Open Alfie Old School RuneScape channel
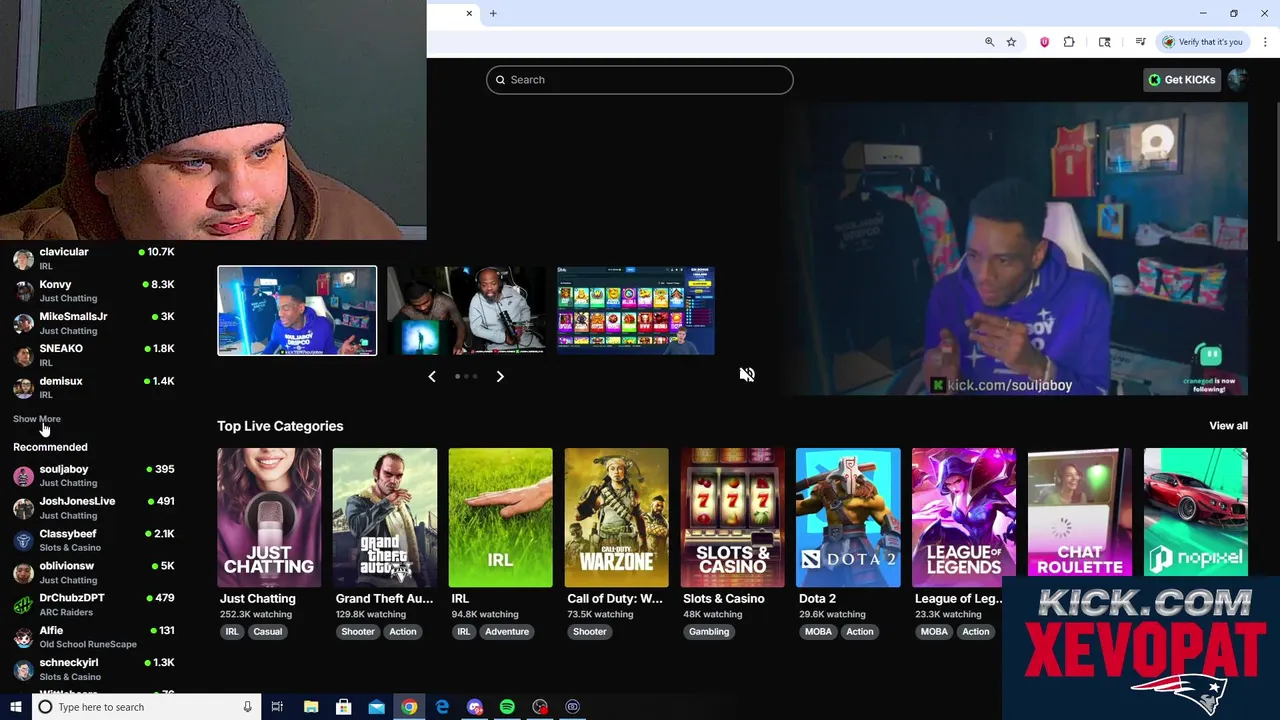Screen dimensions: 1280x720 [94, 637]
